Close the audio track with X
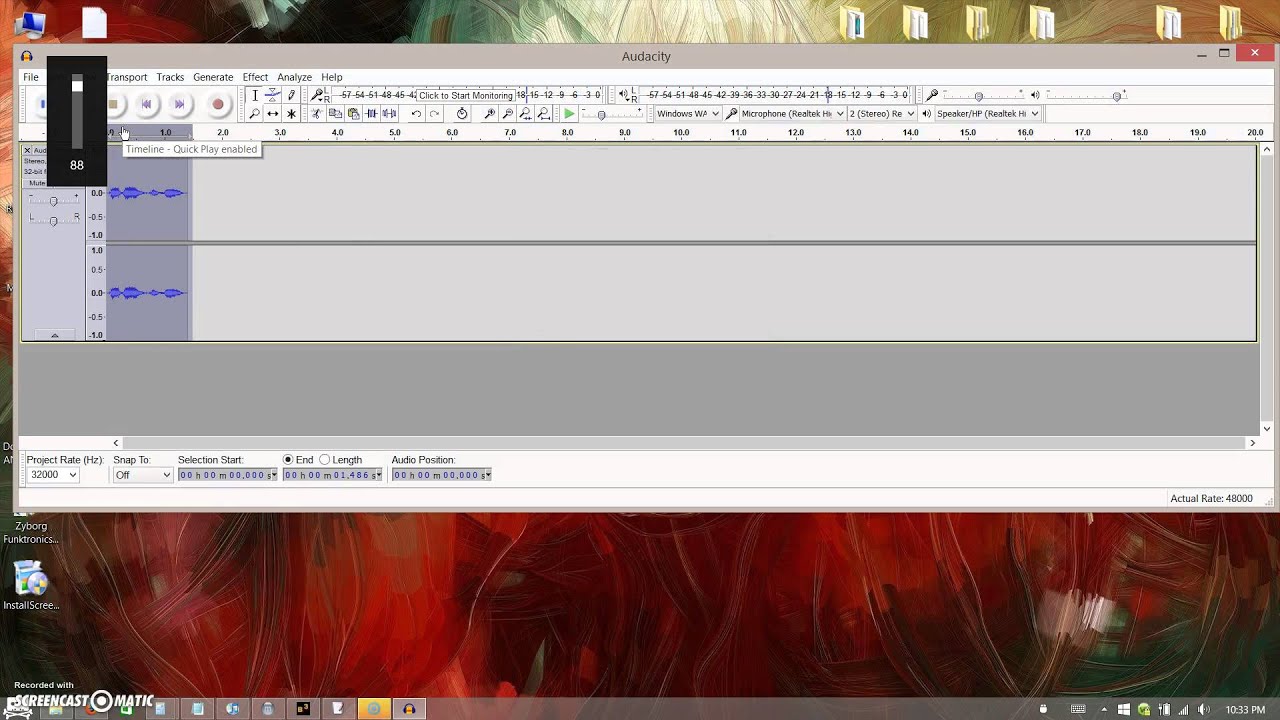Viewport: 1280px width, 720px height. (x=27, y=150)
